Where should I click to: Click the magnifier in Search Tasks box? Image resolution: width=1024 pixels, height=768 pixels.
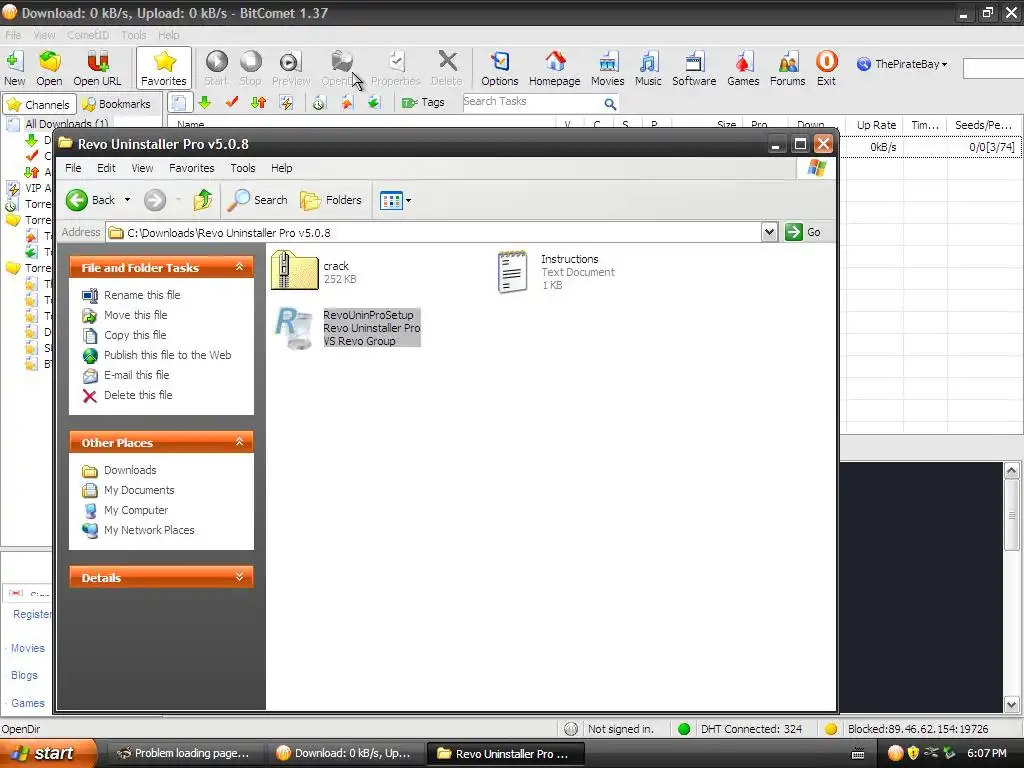click(610, 103)
